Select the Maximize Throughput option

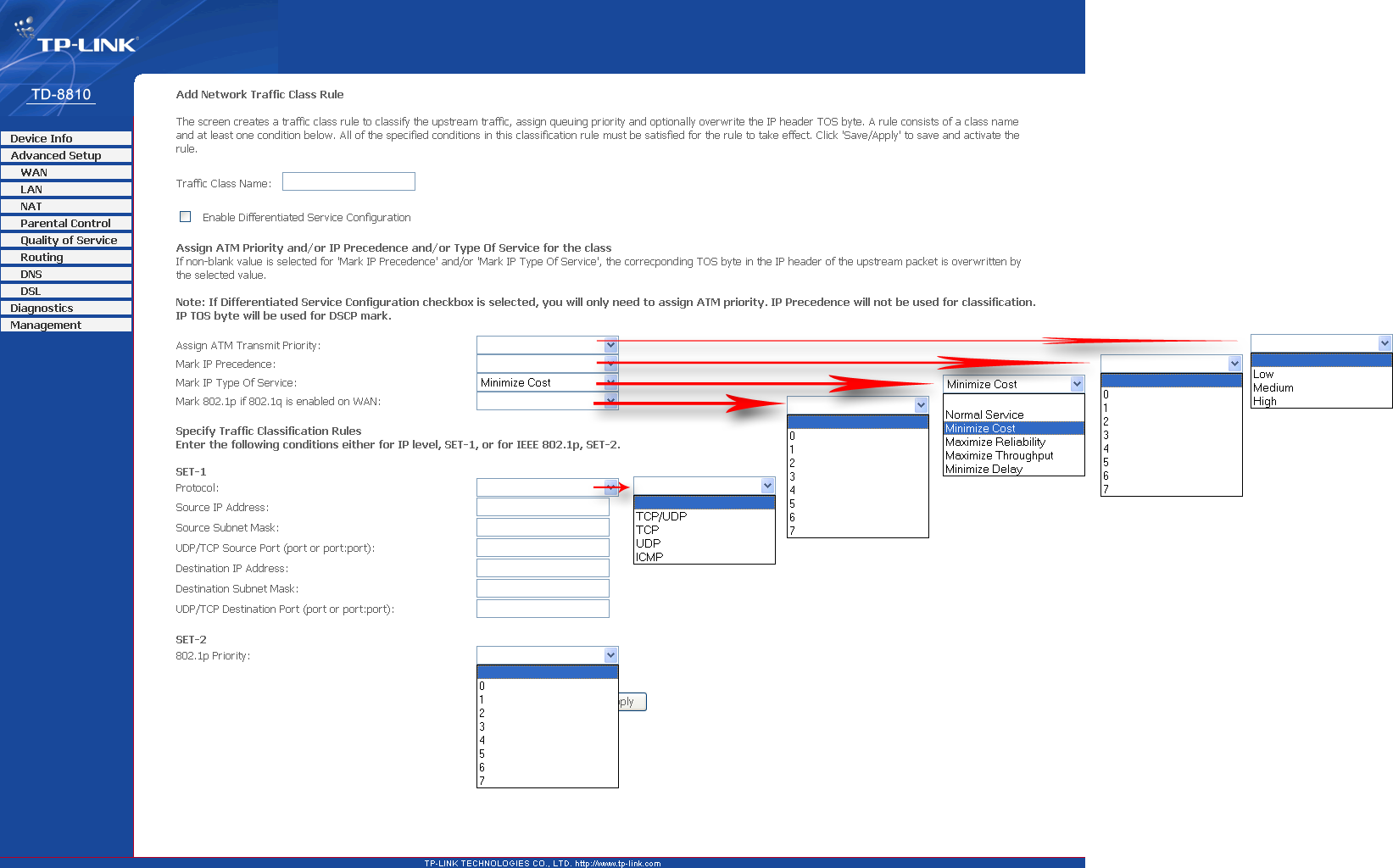[x=1013, y=455]
